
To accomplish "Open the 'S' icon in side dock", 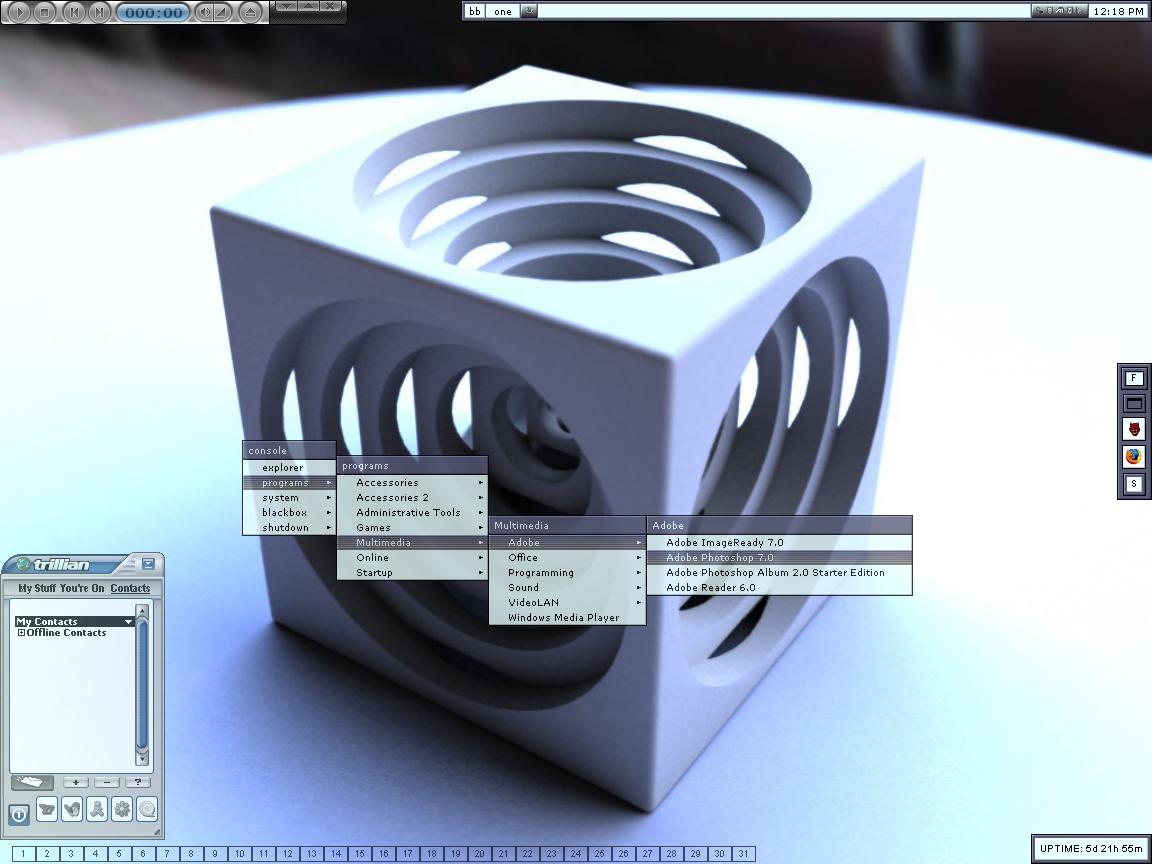I will 1134,483.
